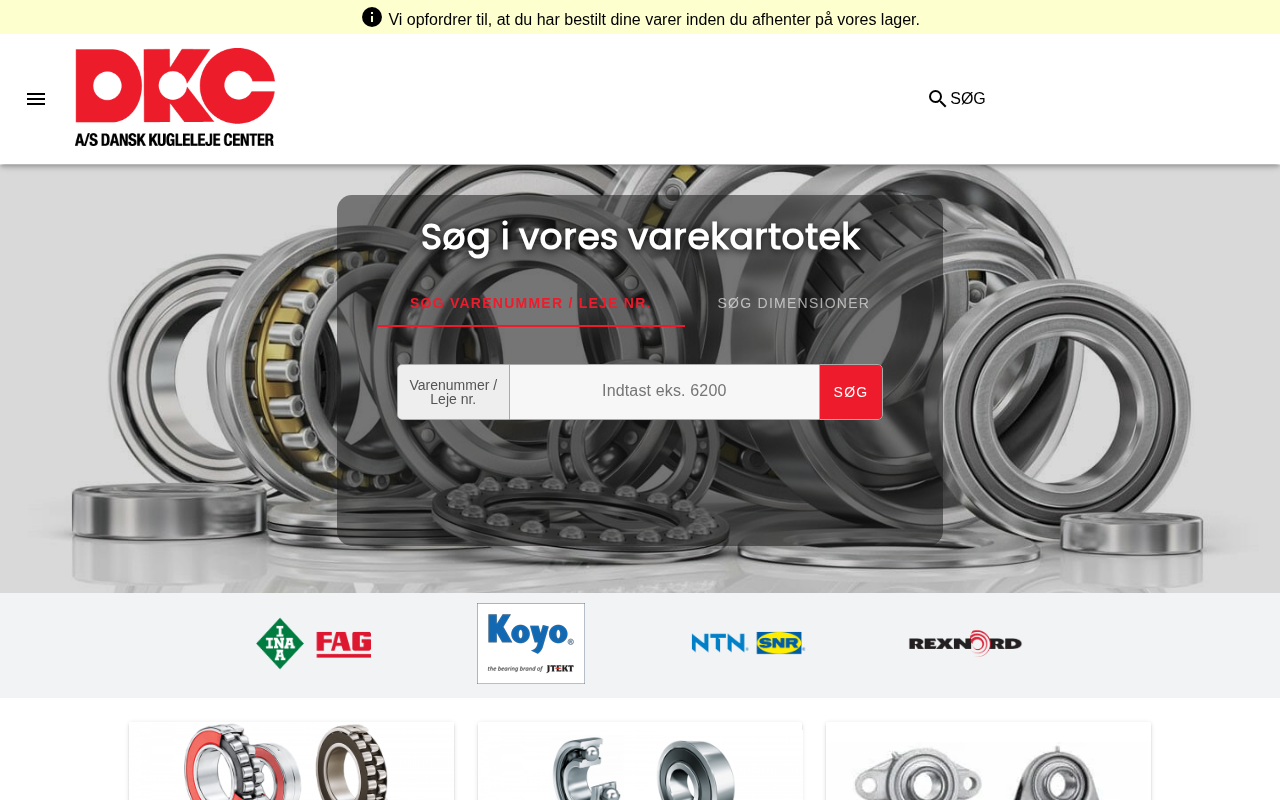
Task: Click the info icon in the notice banner
Action: point(372,17)
